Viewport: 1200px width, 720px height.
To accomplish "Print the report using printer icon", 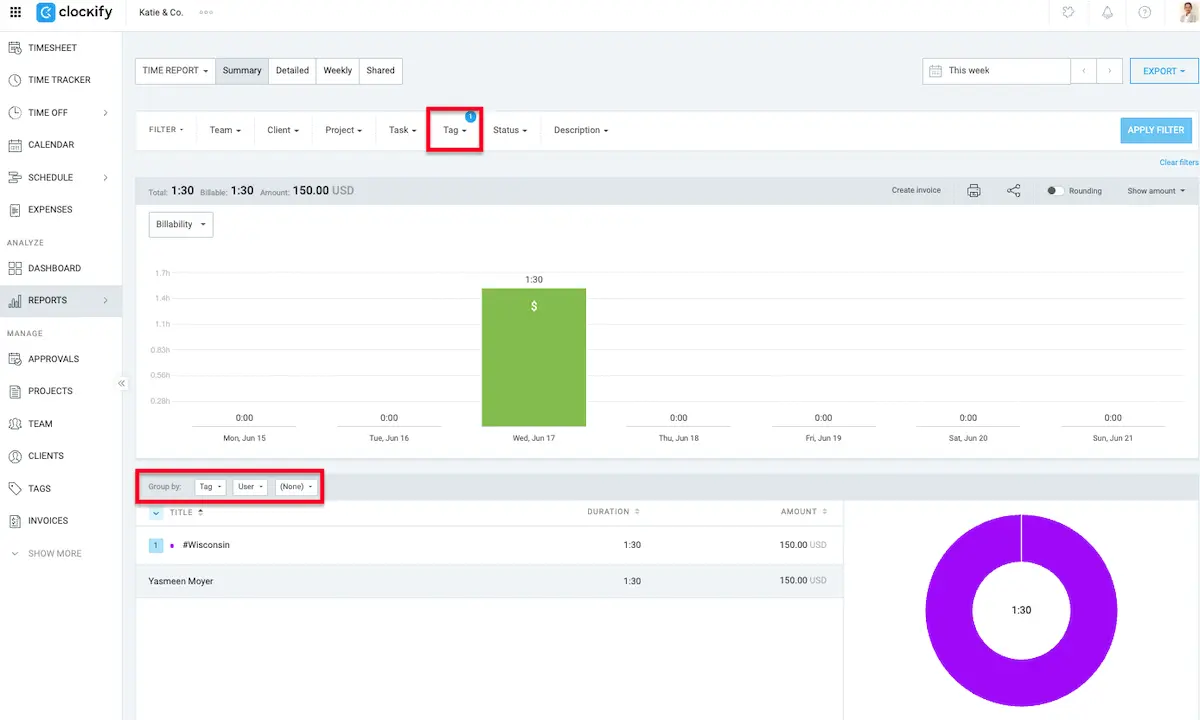I will [974, 191].
